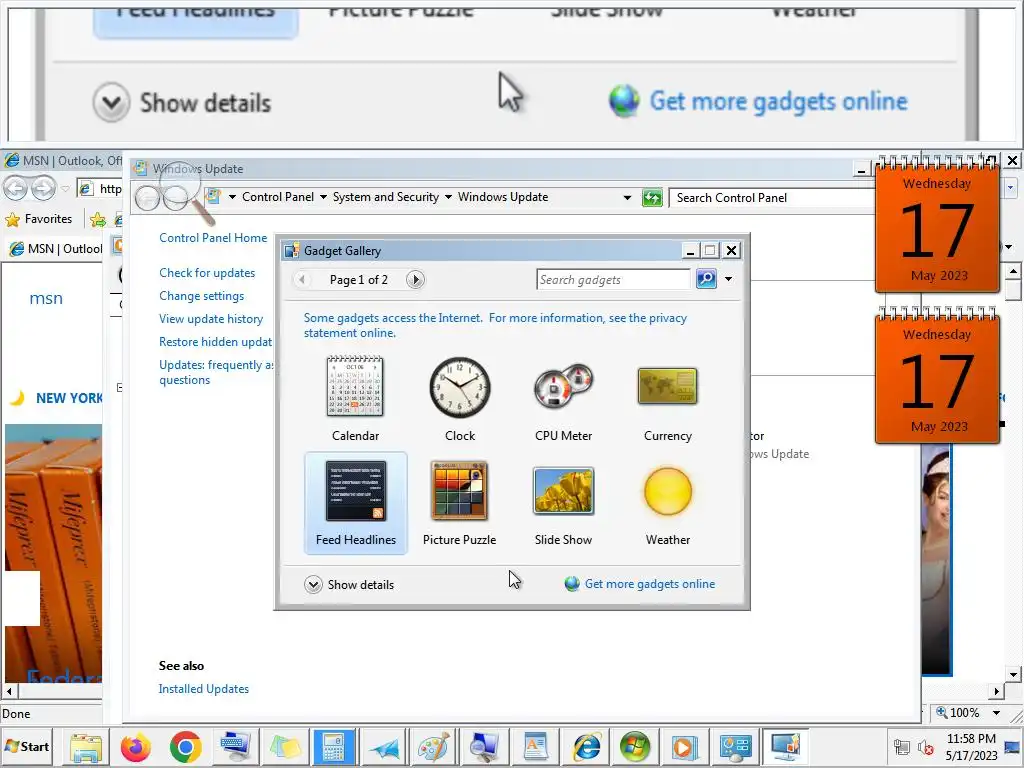The image size is (1024, 768).
Task: Click the network tray icon
Action: click(x=902, y=747)
